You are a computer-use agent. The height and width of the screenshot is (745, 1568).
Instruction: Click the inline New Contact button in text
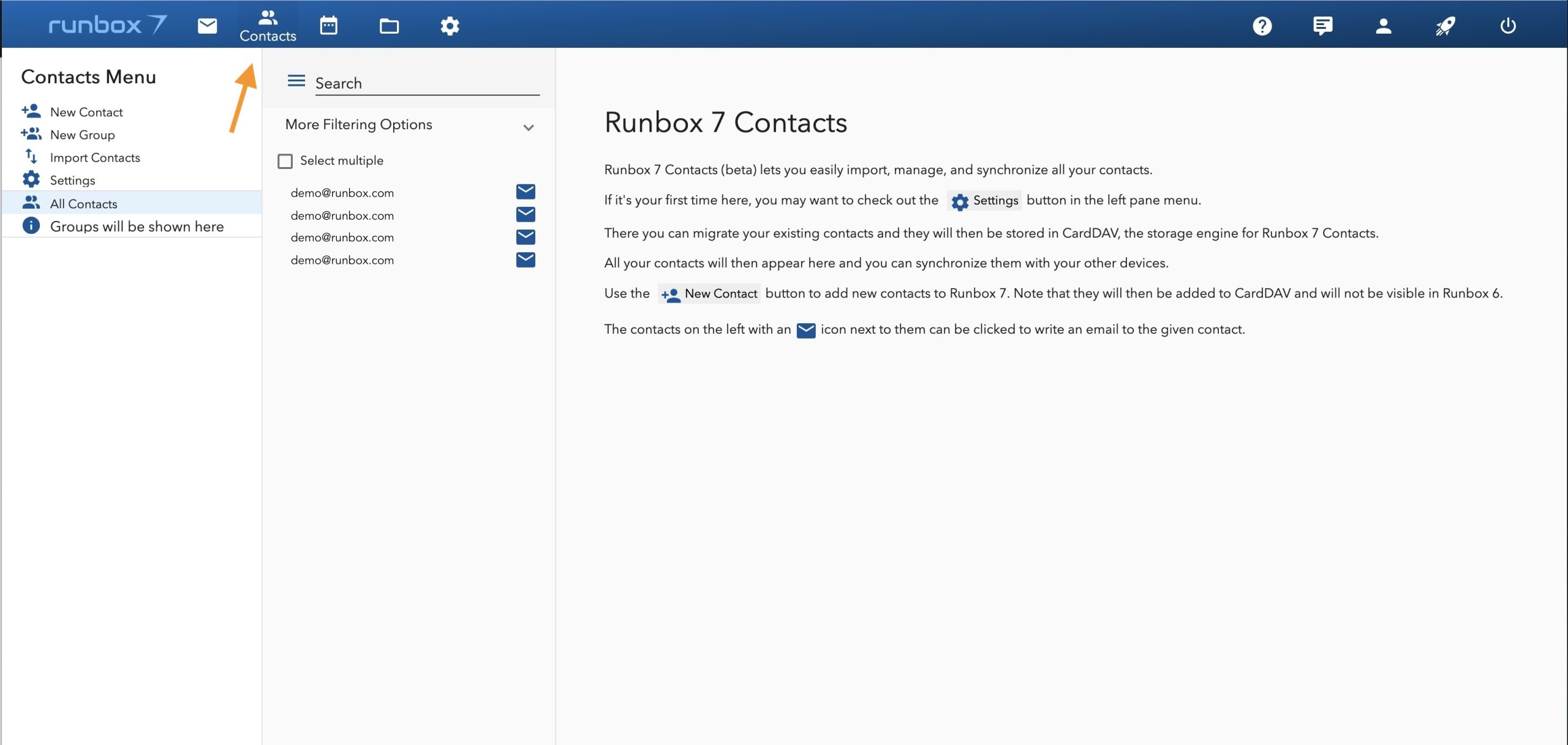point(709,294)
